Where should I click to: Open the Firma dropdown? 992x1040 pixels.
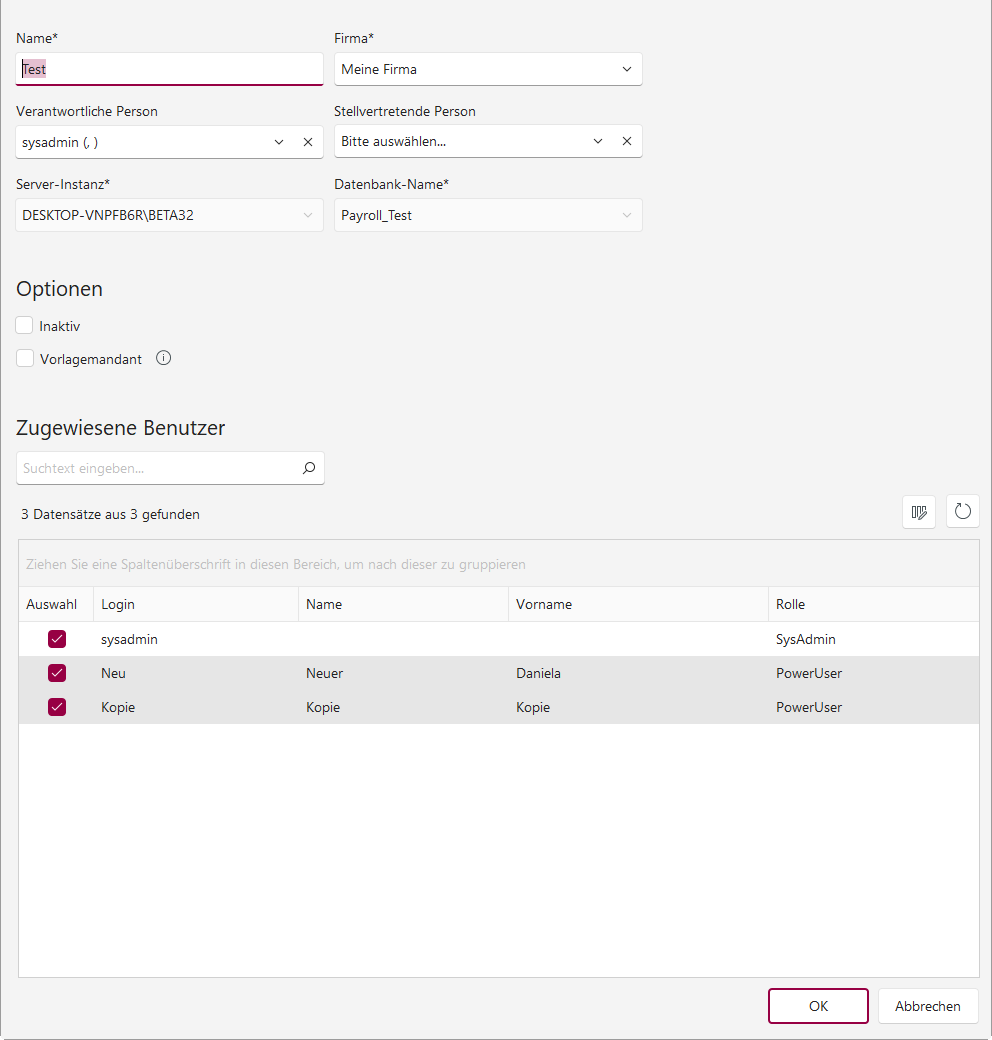(627, 69)
